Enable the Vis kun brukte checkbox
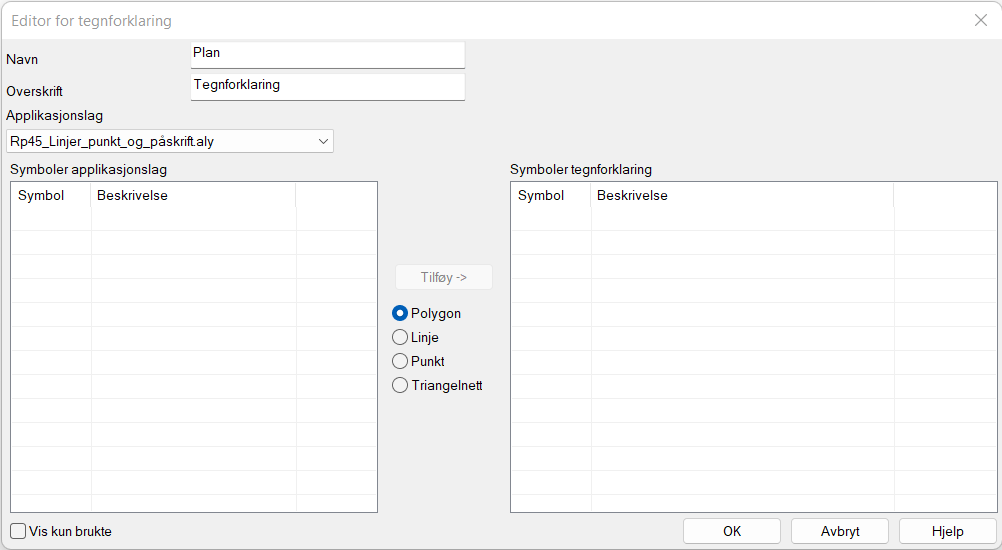 [18, 532]
